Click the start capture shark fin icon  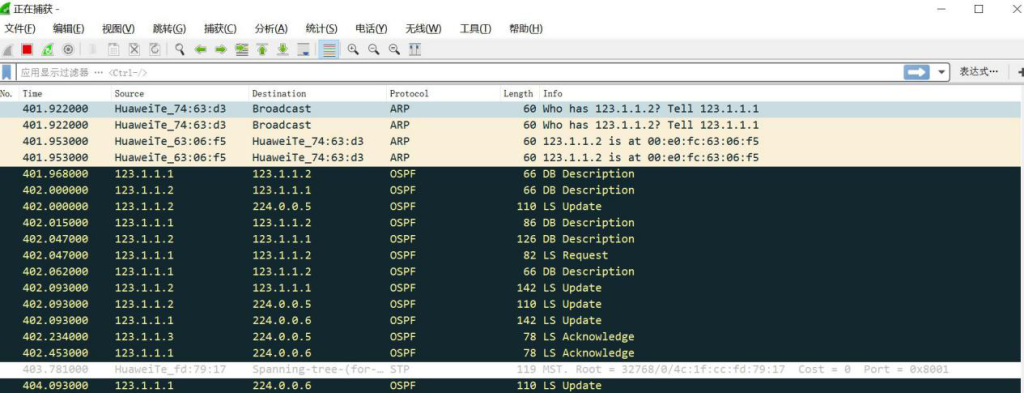point(7,50)
